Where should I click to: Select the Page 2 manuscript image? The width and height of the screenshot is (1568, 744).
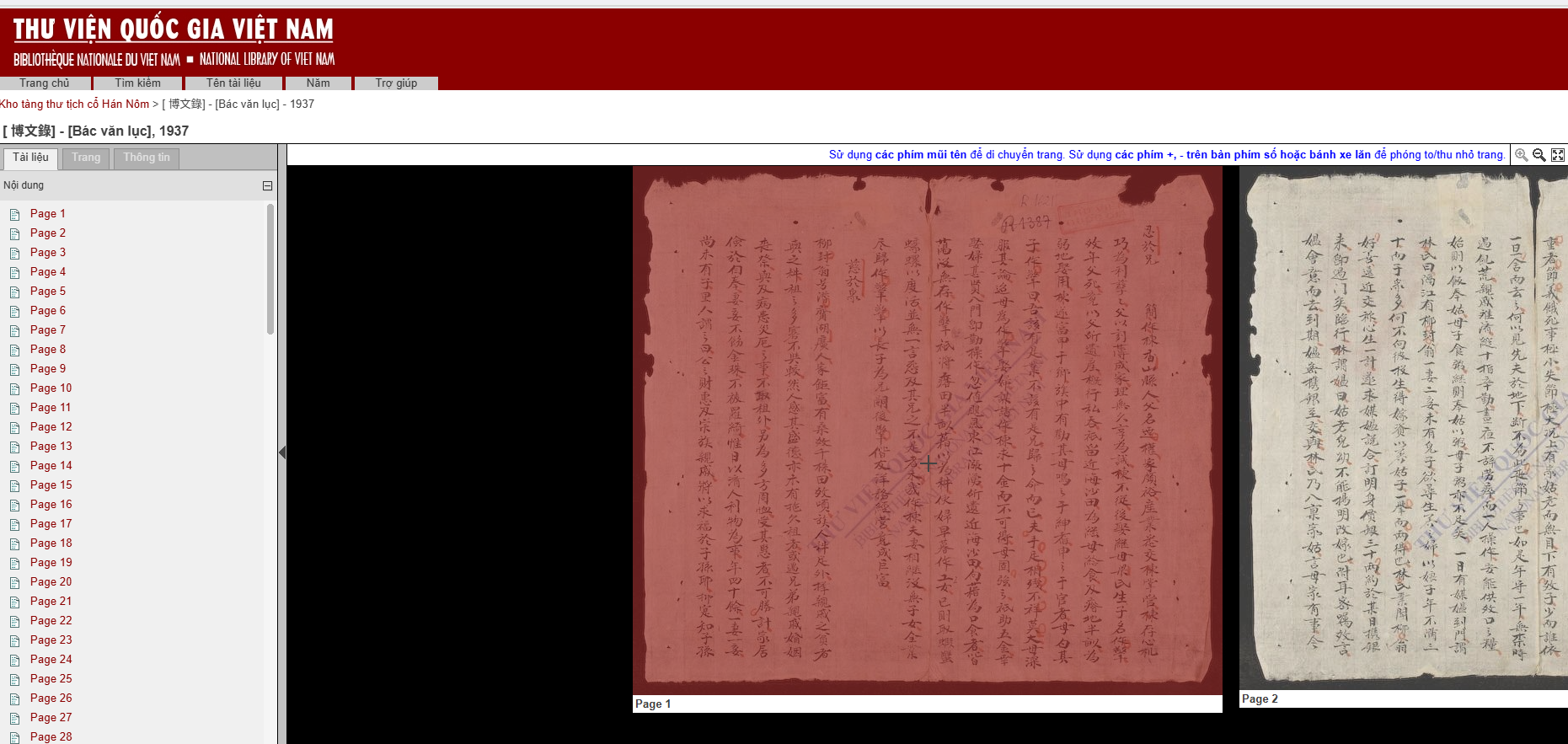tap(1403, 430)
